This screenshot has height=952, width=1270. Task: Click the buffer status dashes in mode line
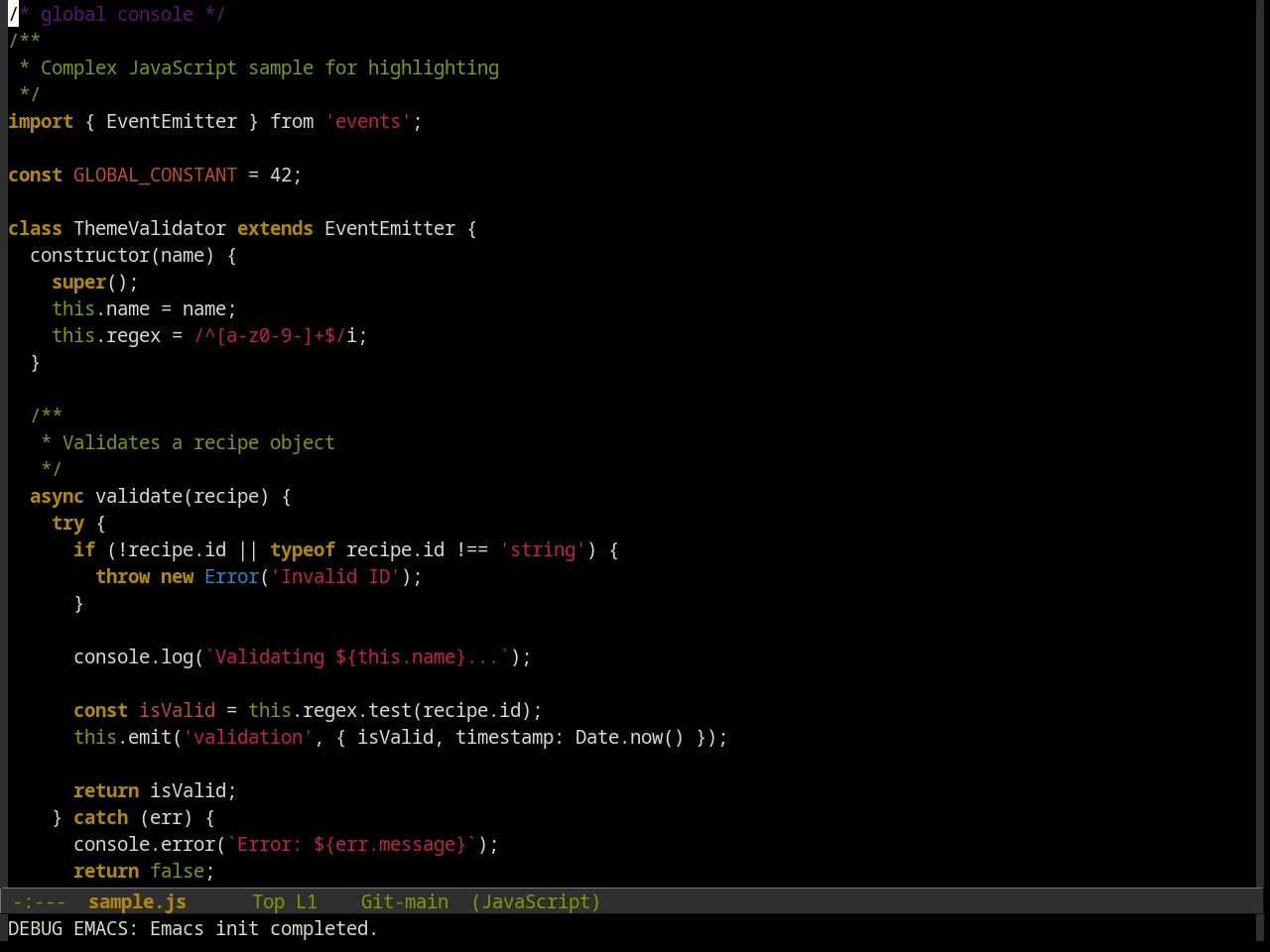coord(40,901)
